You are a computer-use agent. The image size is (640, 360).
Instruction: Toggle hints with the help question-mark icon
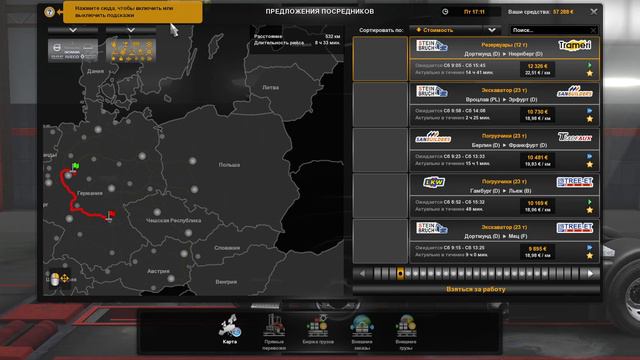point(49,12)
